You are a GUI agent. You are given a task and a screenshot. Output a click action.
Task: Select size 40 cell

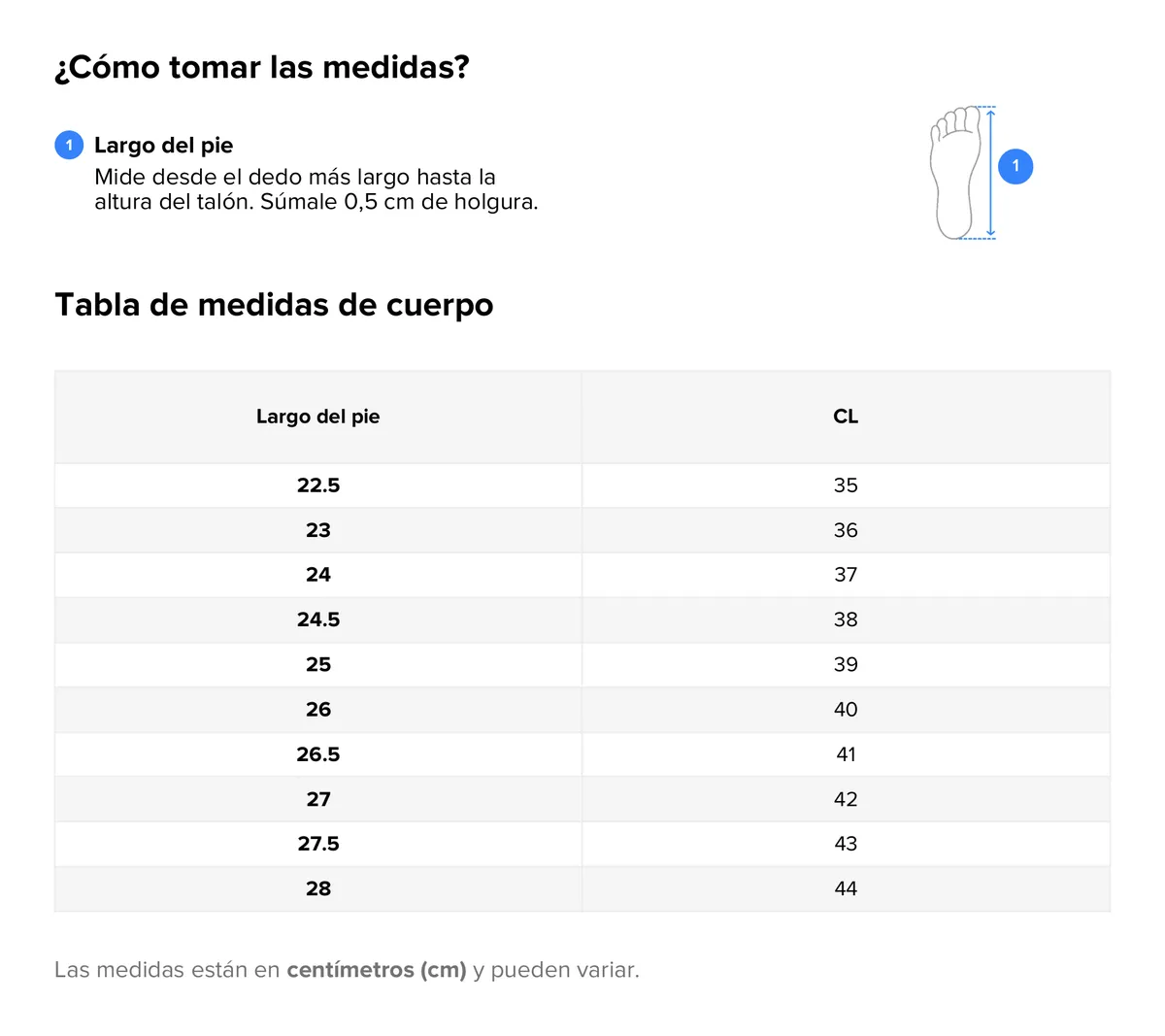point(846,710)
